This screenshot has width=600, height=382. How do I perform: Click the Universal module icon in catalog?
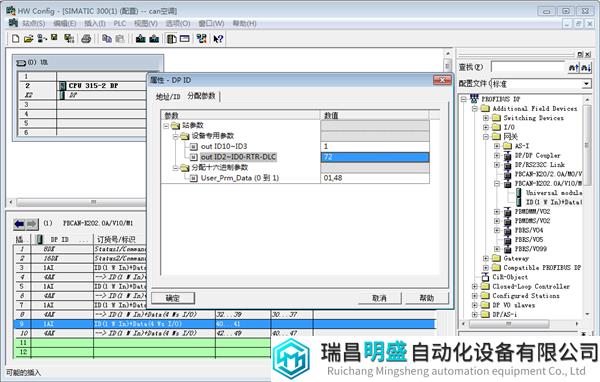[518, 193]
